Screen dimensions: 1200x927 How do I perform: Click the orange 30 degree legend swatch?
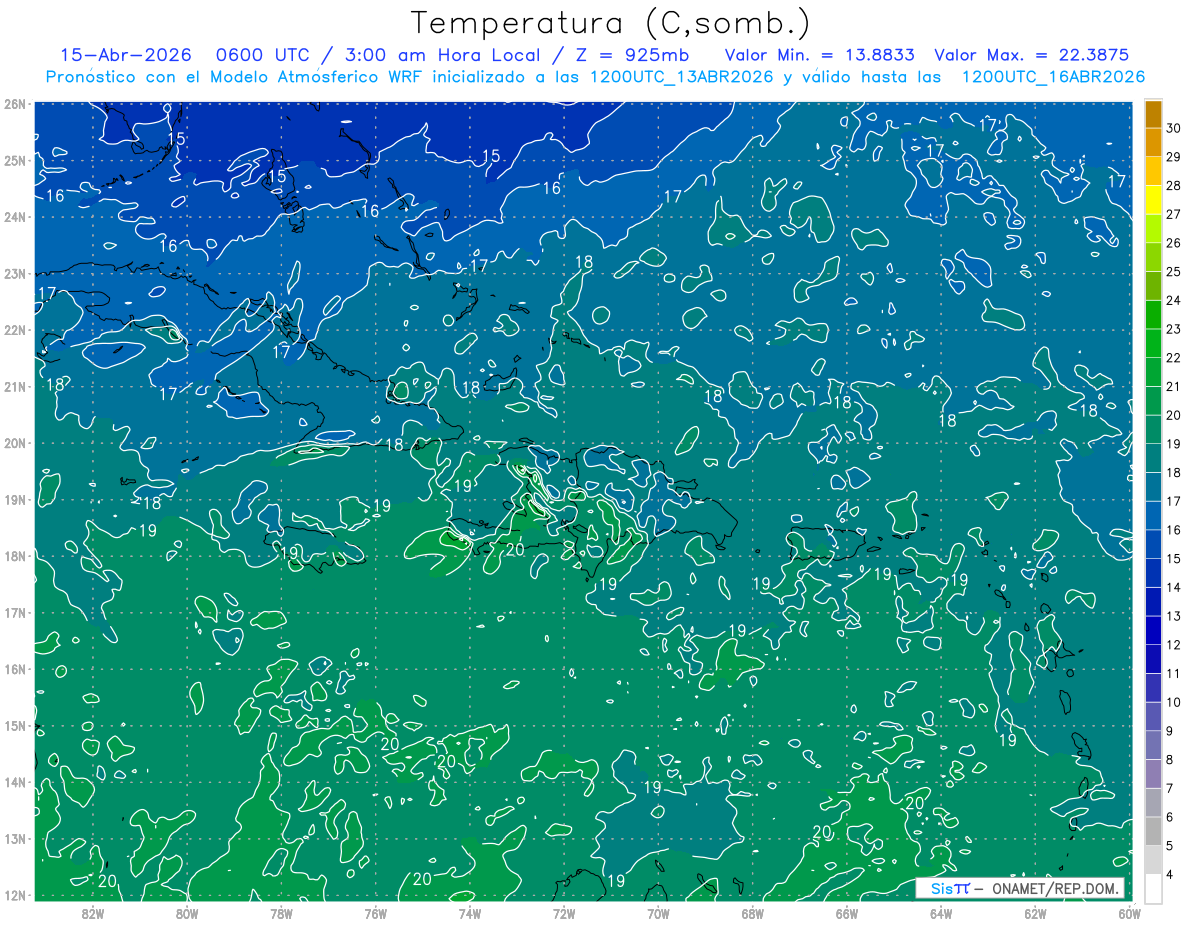click(x=1153, y=115)
